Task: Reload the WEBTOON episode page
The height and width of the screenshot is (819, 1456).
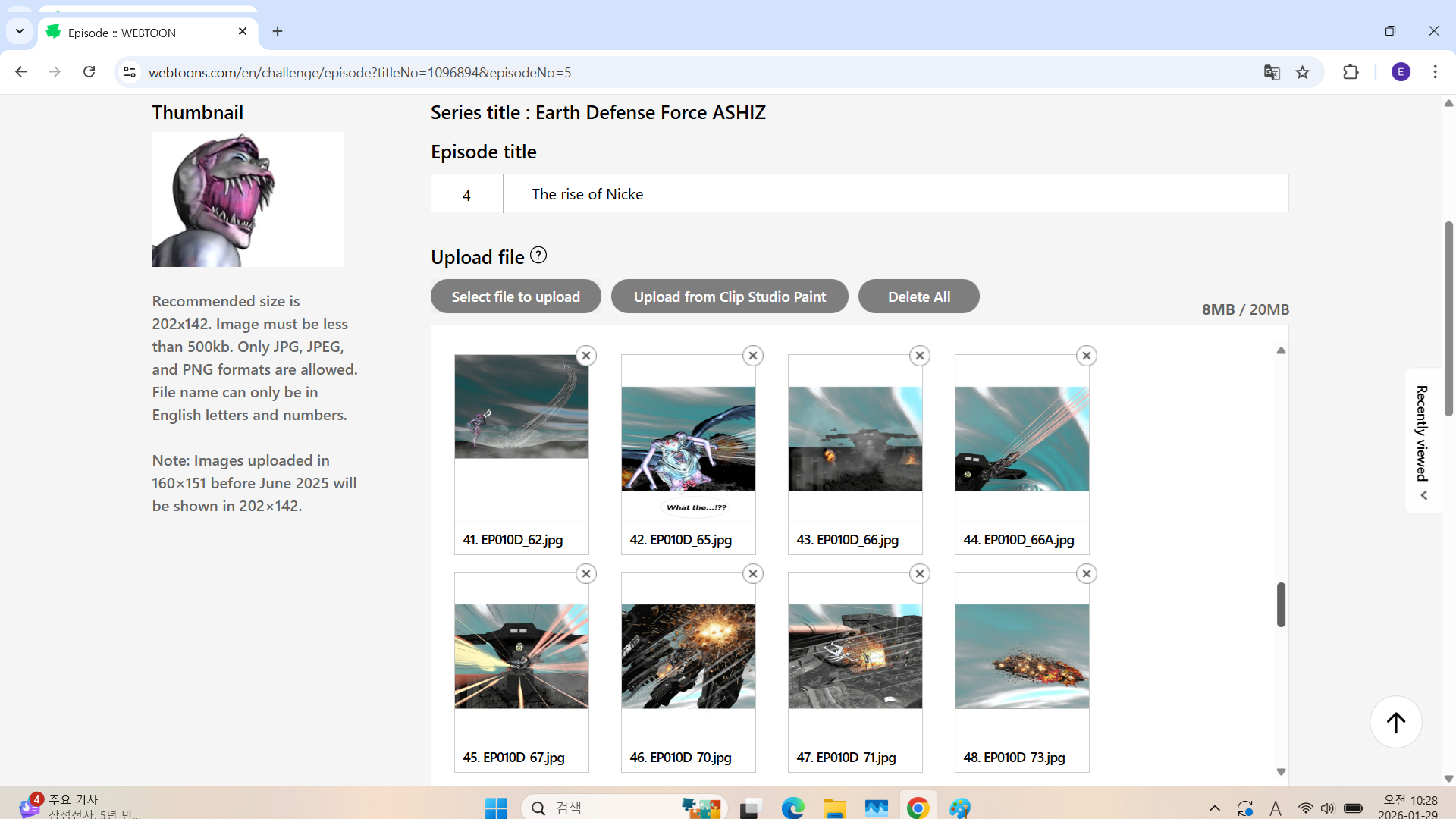Action: pos(89,72)
